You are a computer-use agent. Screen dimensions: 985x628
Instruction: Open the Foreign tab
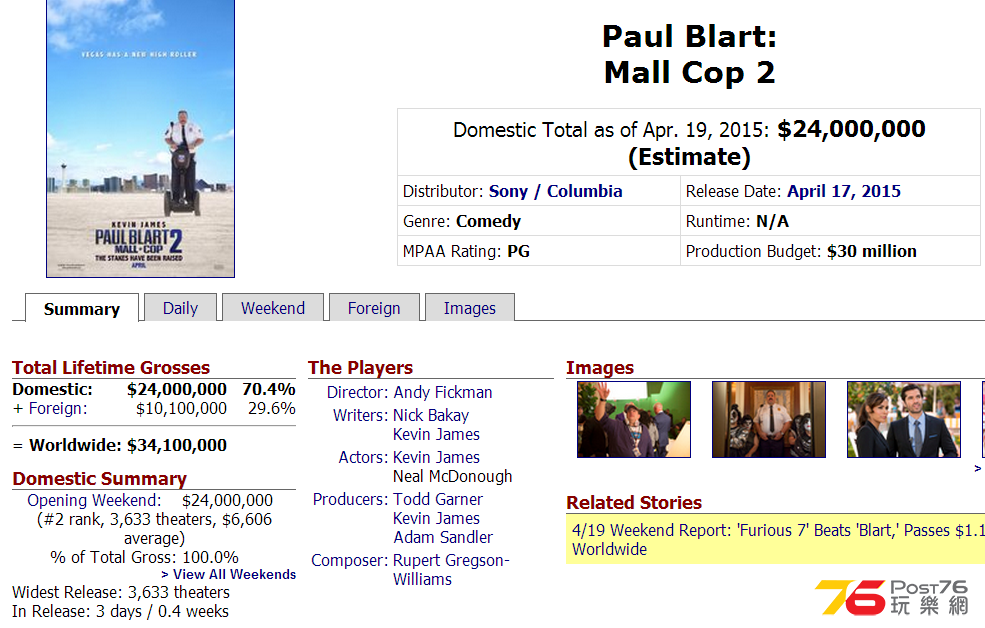[x=374, y=308]
